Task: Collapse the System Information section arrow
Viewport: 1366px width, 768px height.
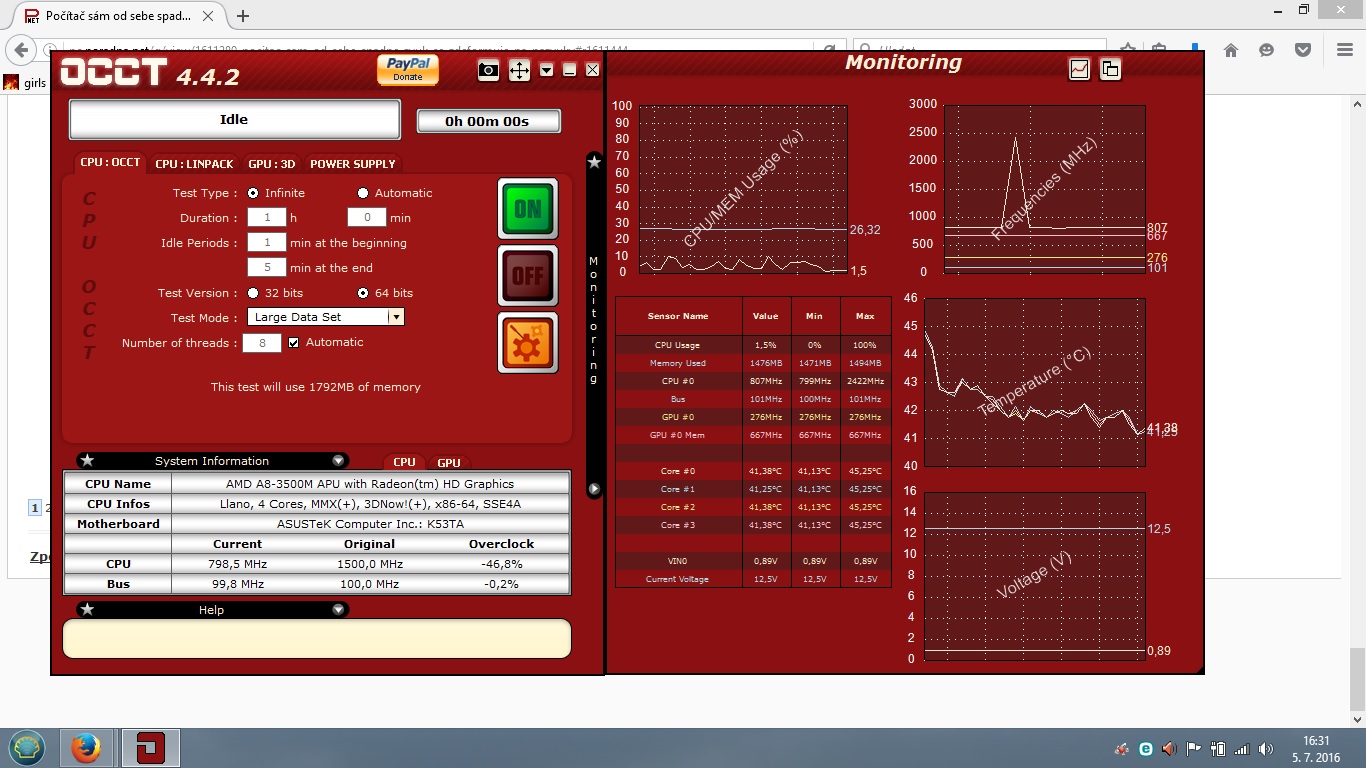Action: [x=338, y=461]
